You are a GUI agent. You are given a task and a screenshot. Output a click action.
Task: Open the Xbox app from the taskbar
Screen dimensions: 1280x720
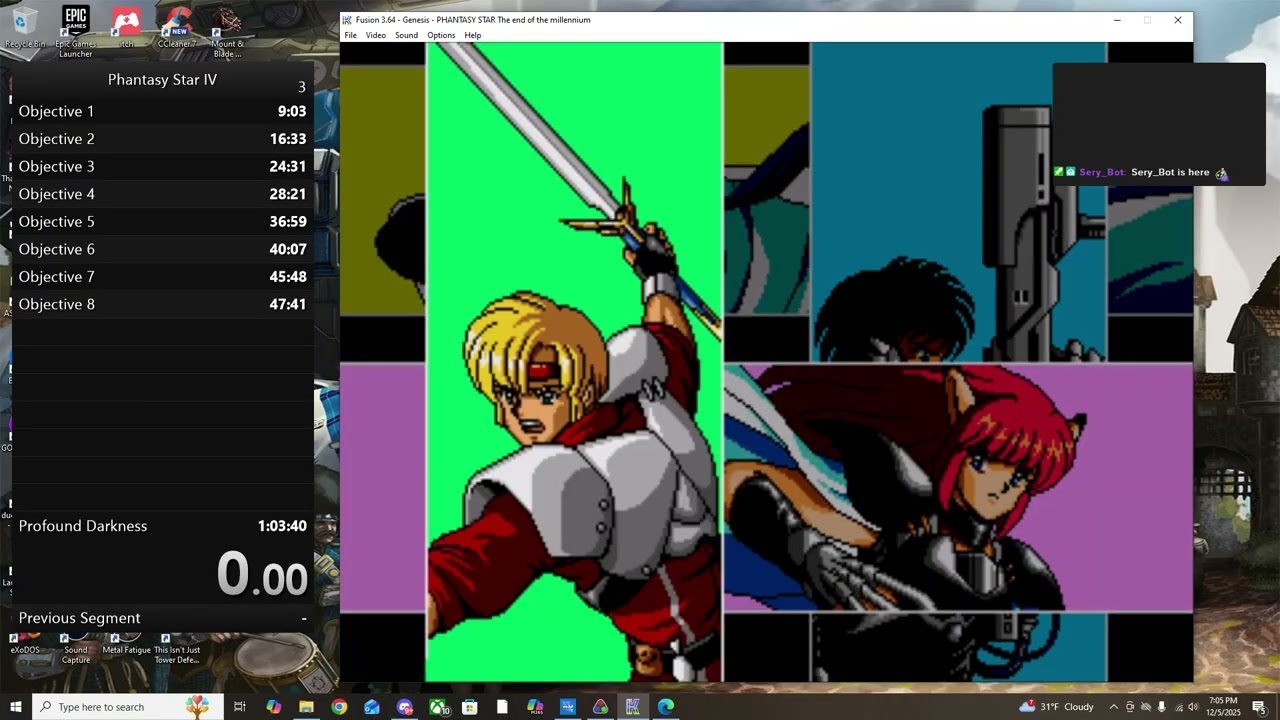point(438,707)
